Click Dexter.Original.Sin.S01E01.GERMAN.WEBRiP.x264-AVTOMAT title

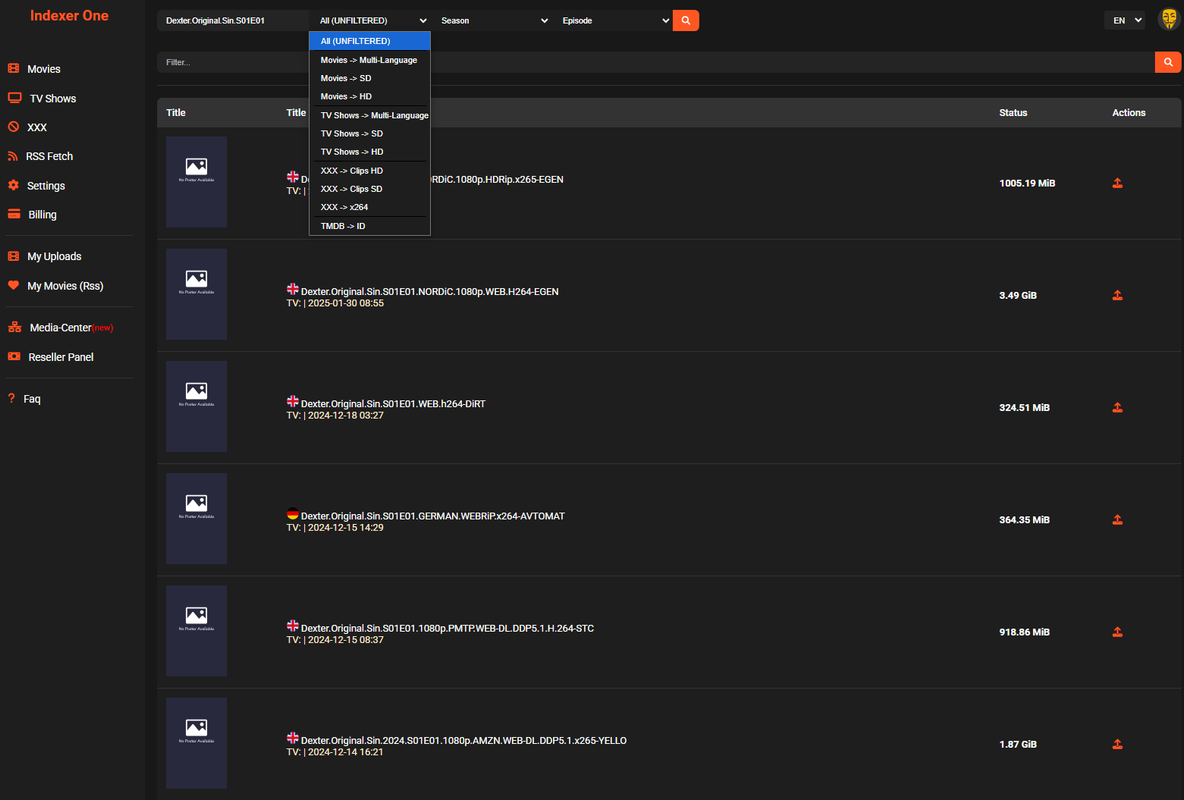coord(433,516)
